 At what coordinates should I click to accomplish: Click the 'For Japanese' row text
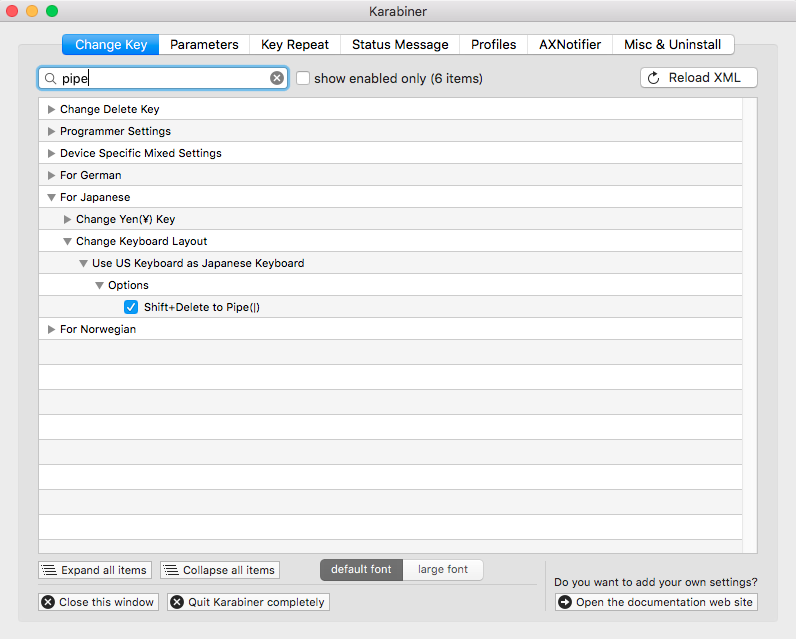(95, 197)
